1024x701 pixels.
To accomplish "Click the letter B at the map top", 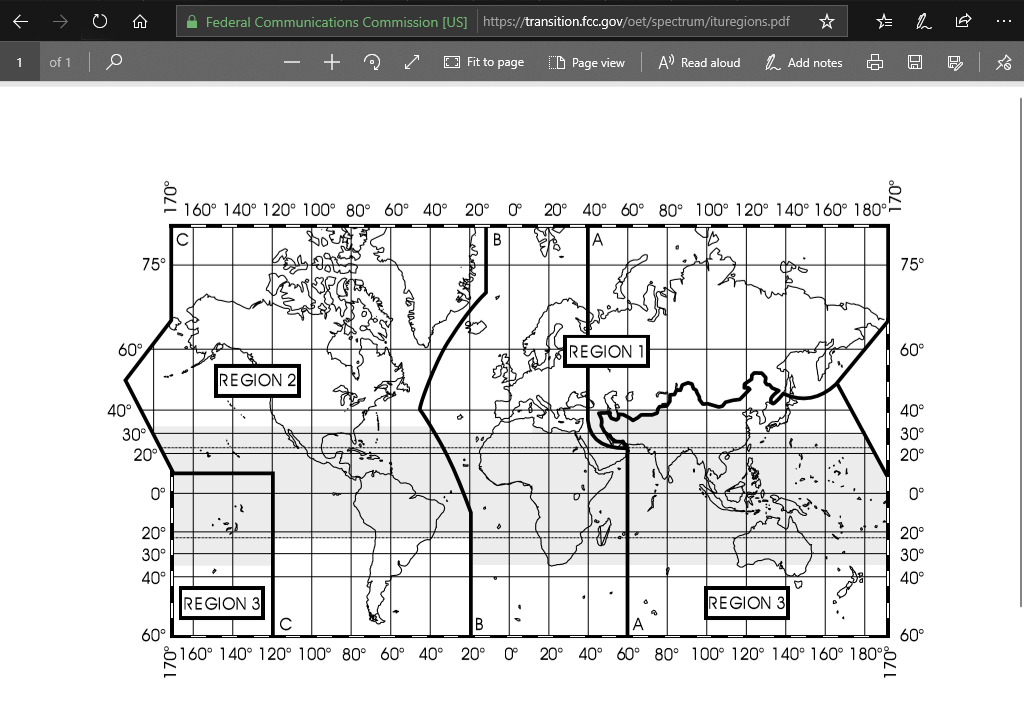I will [497, 240].
